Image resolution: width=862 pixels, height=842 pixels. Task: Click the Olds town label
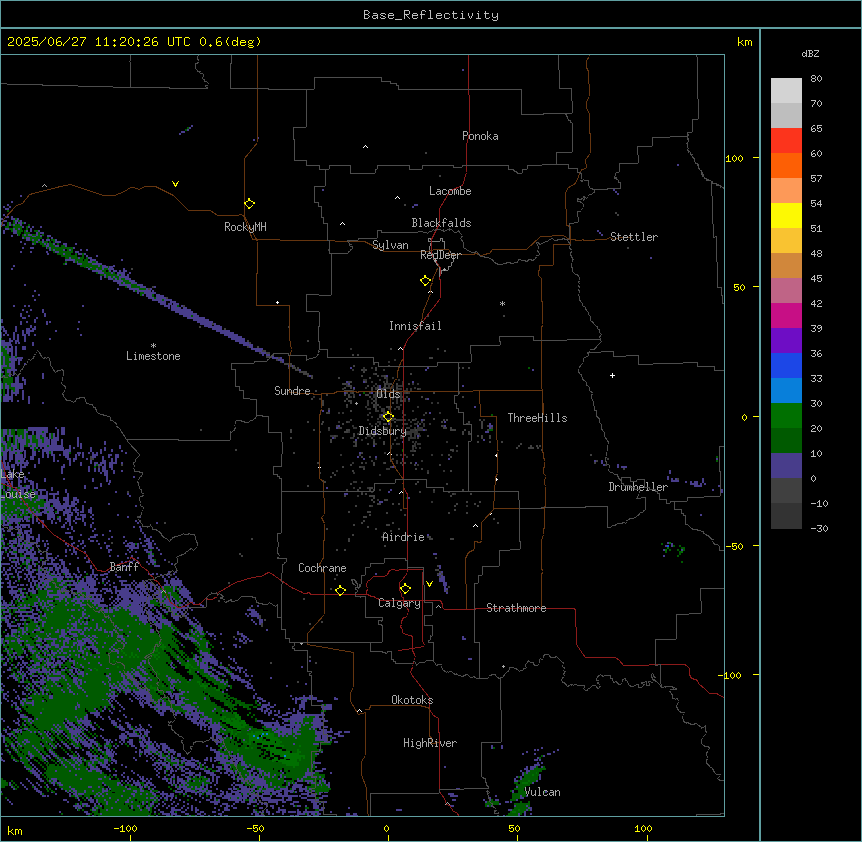point(388,394)
